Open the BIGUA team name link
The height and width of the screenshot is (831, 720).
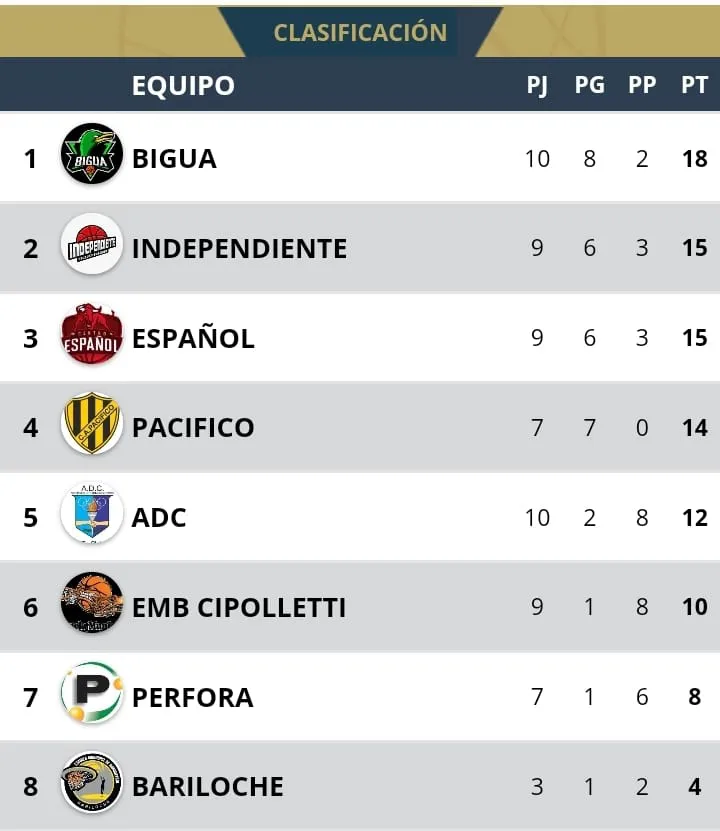coord(174,158)
